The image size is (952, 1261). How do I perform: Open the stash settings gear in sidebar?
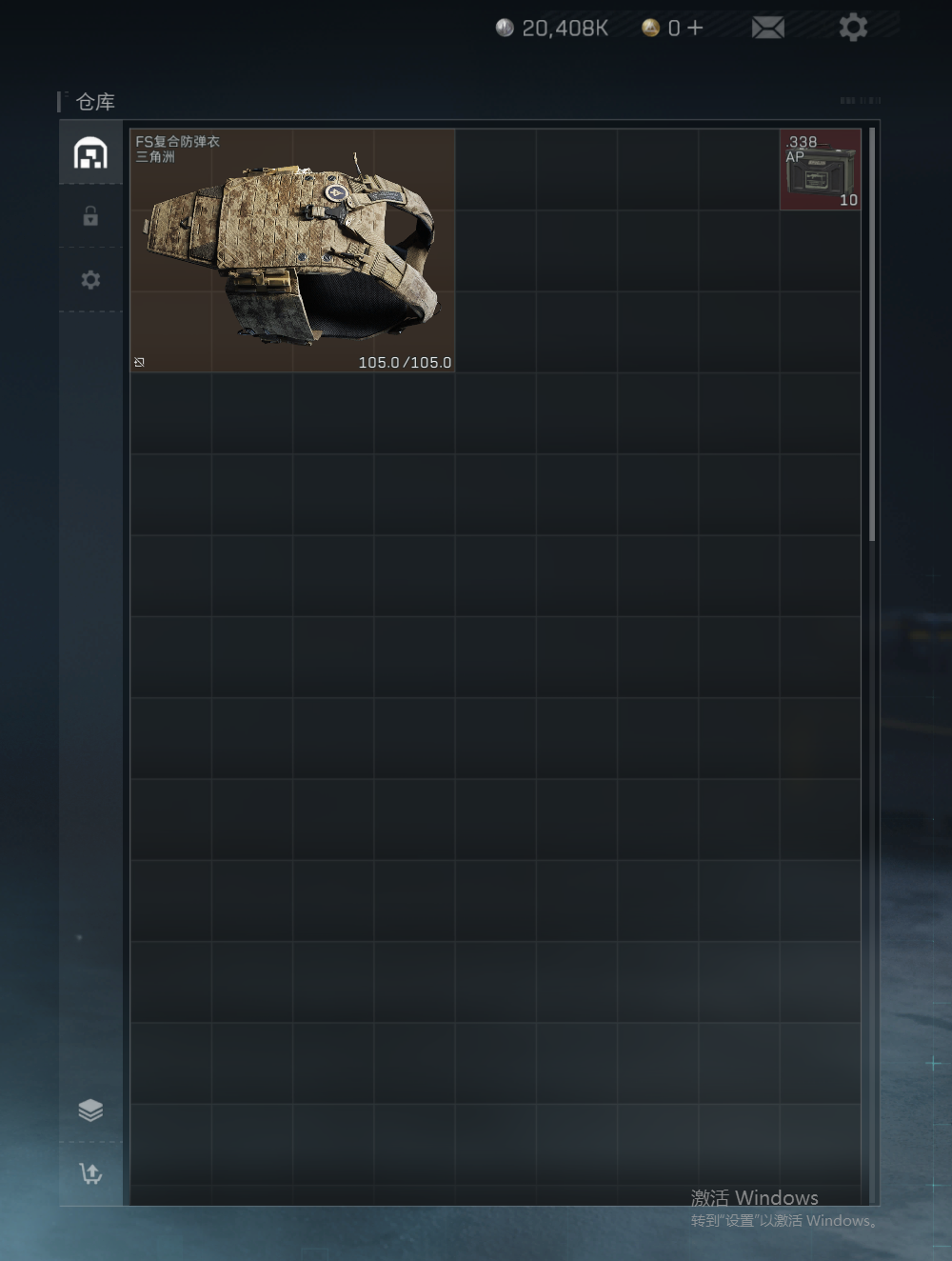pos(90,280)
